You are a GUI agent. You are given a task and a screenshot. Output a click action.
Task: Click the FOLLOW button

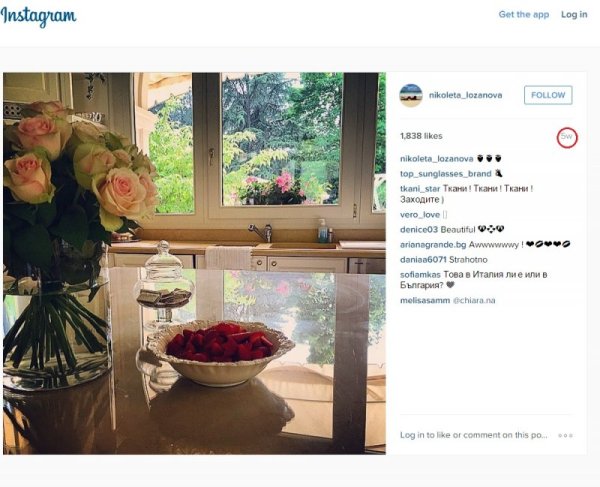click(x=548, y=95)
